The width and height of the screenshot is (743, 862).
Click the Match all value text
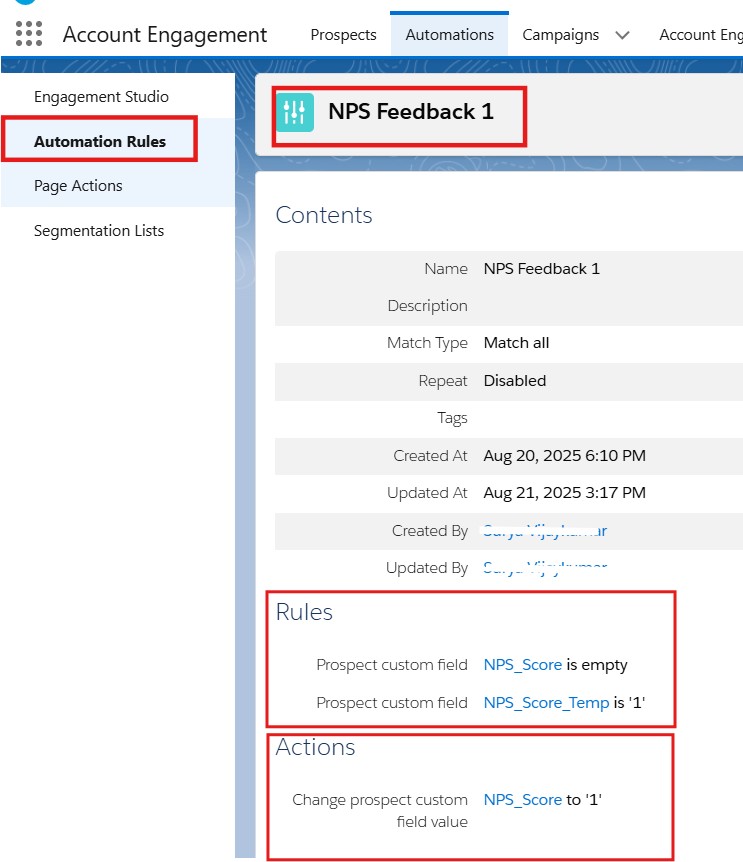tap(516, 343)
